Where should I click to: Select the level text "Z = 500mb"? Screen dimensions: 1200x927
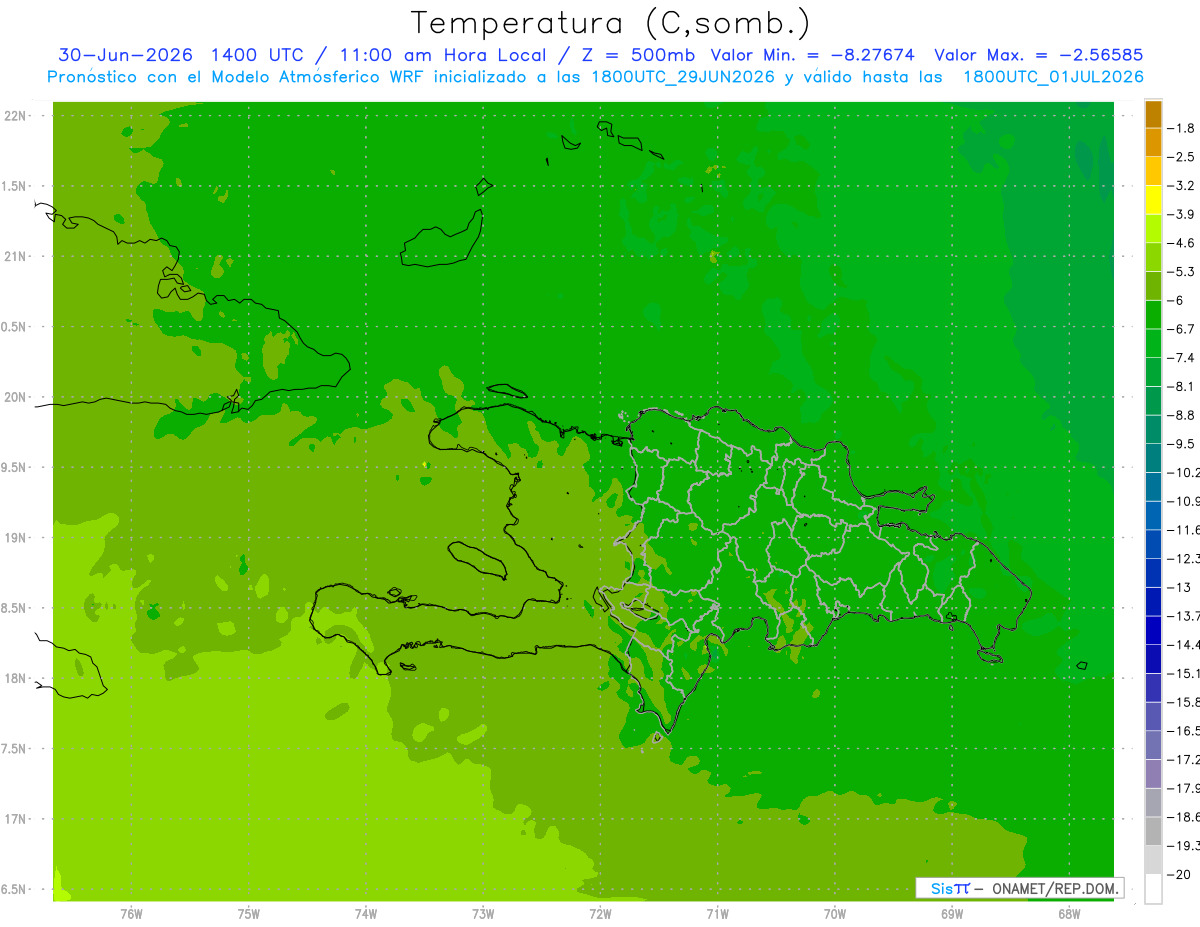click(x=639, y=55)
